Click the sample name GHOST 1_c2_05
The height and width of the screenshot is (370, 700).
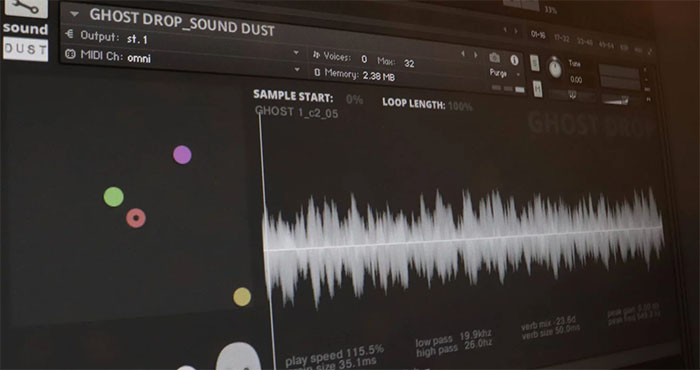(296, 112)
